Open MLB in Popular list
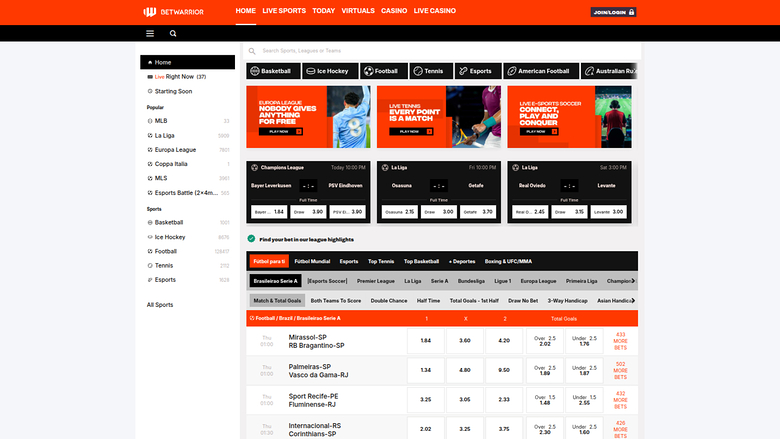Viewport: 780px width, 439px height. click(x=188, y=121)
